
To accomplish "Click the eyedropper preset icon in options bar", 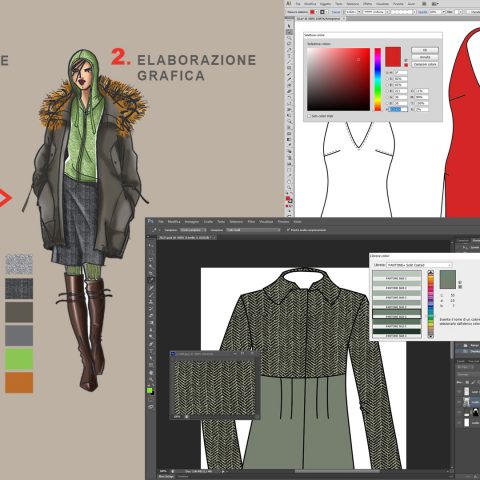I will [155, 230].
